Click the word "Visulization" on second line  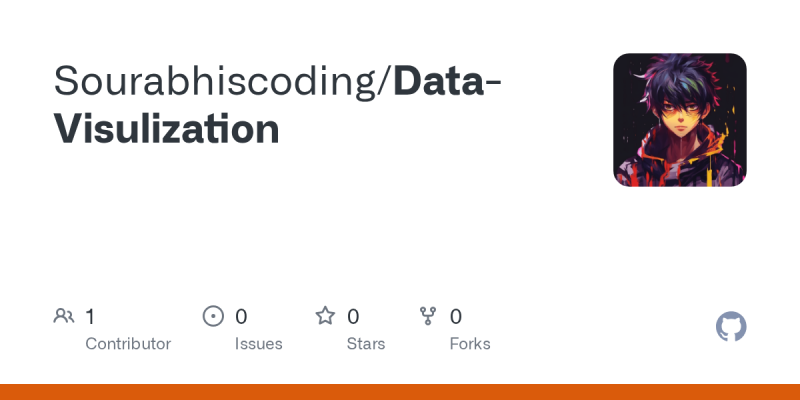(x=167, y=130)
